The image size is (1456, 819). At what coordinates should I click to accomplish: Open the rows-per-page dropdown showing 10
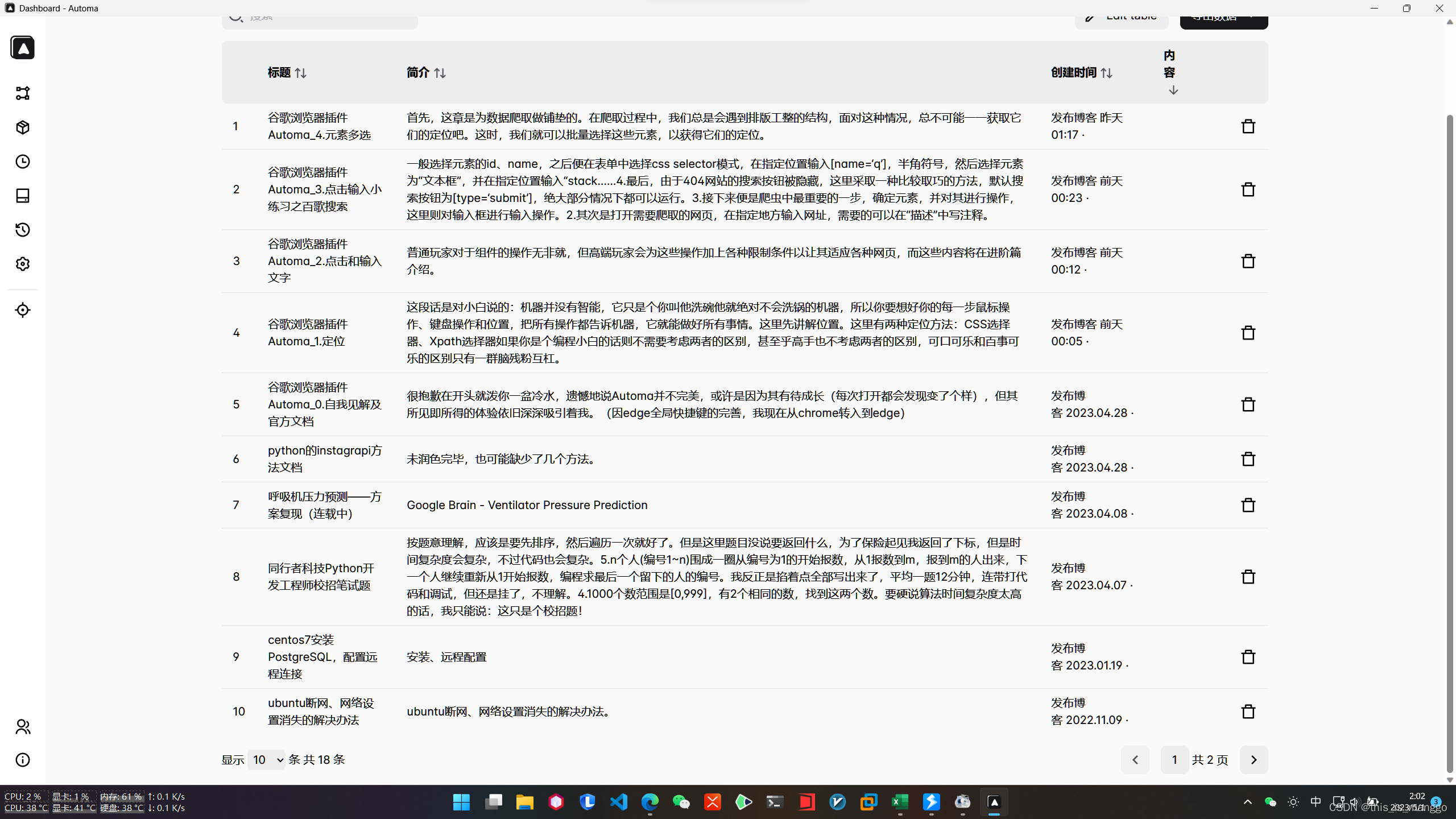tap(266, 760)
